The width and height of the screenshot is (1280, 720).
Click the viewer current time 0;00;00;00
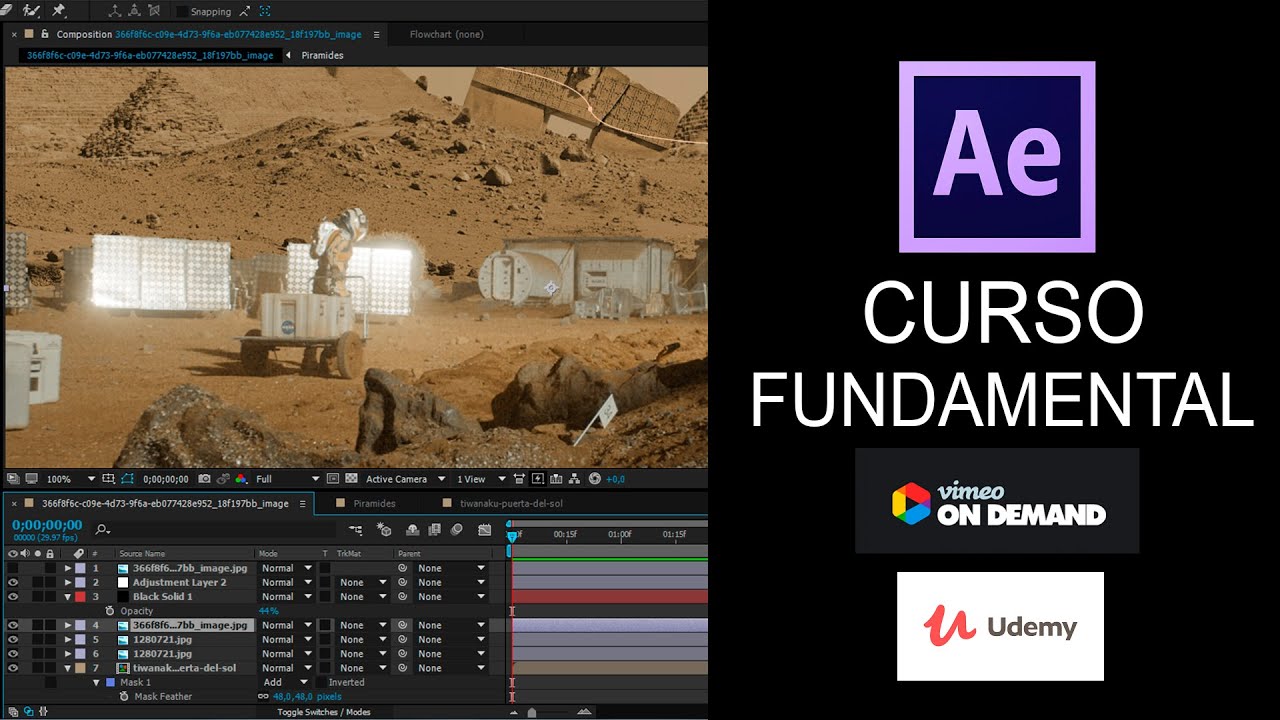coord(165,479)
